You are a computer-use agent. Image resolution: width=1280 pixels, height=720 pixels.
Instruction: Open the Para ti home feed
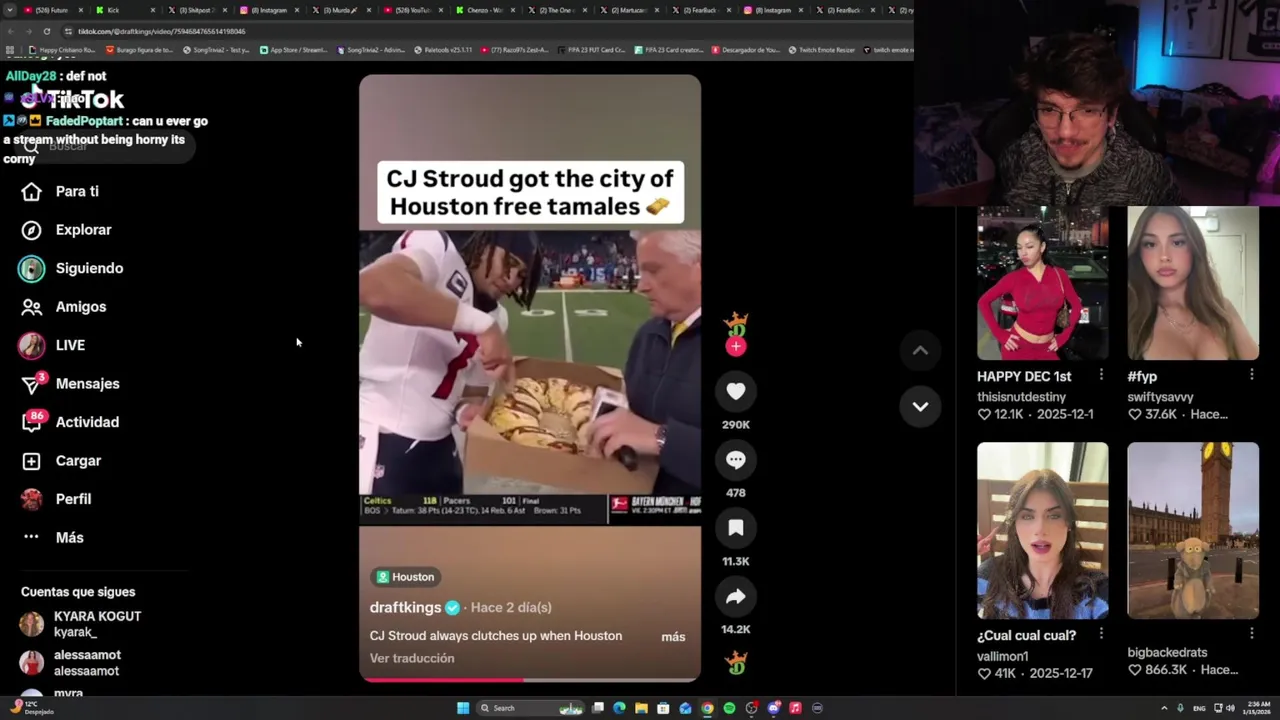pyautogui.click(x=61, y=191)
